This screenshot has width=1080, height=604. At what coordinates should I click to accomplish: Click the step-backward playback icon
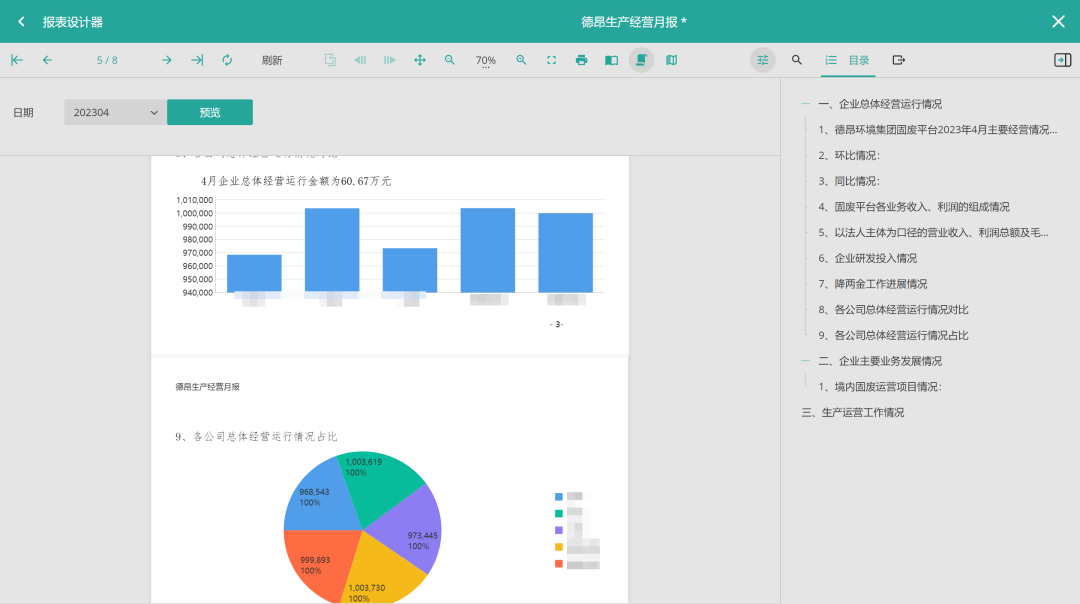coord(360,61)
